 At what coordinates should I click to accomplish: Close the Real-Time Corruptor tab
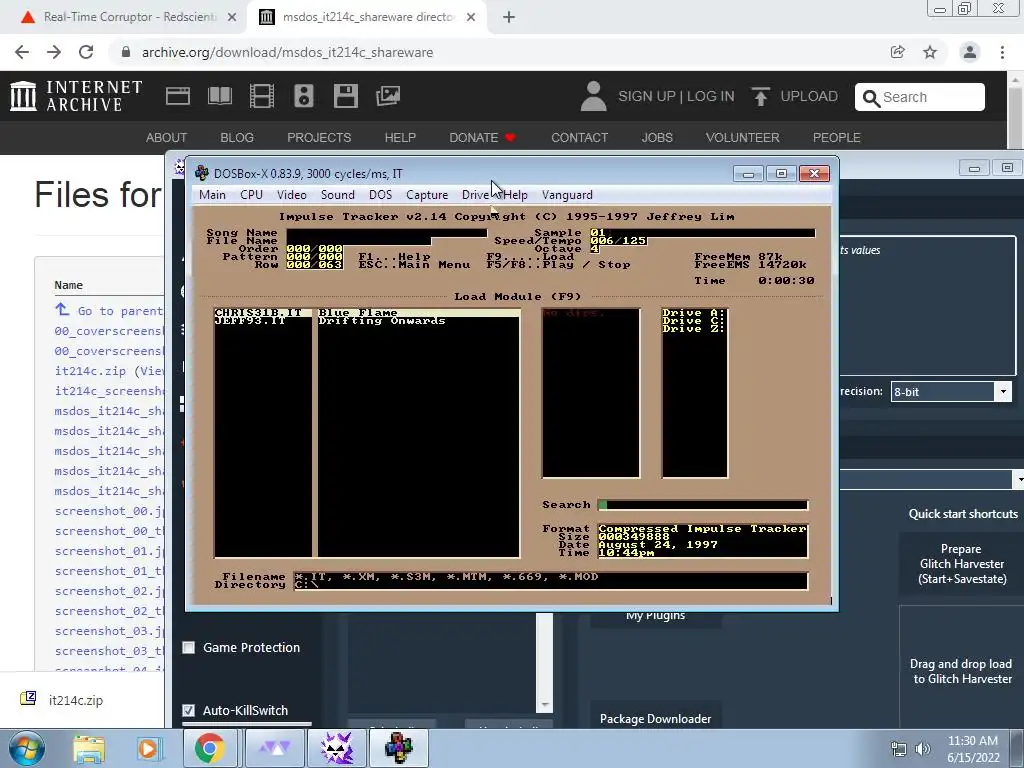232,18
